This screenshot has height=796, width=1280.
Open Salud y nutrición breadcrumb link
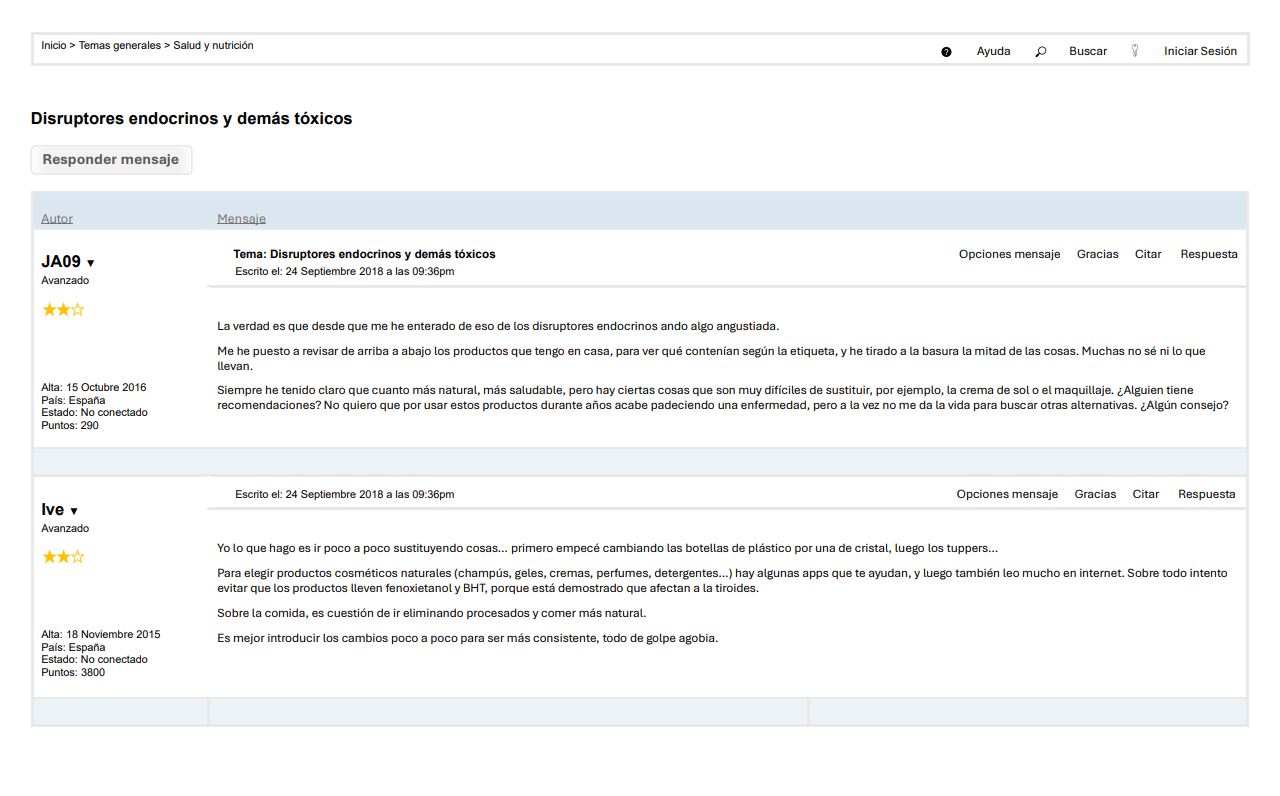213,46
